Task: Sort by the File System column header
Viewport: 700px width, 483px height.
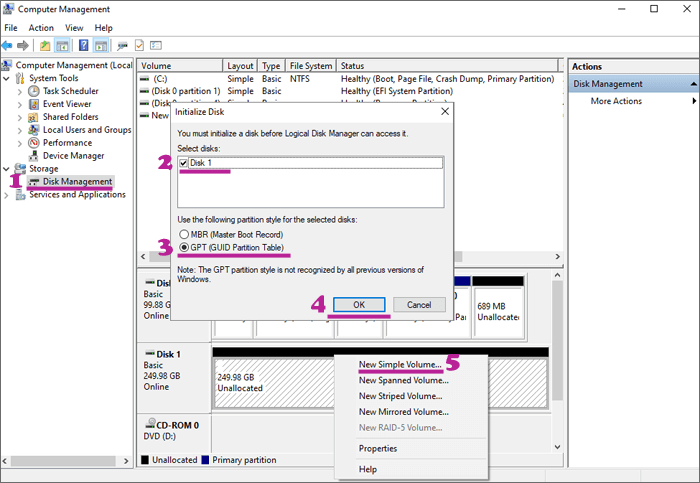Action: tap(311, 66)
